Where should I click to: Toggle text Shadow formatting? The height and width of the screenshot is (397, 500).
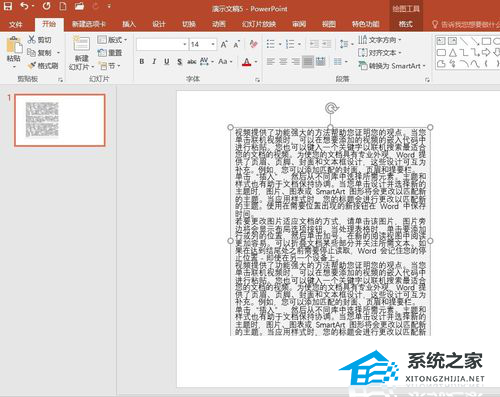pos(179,62)
